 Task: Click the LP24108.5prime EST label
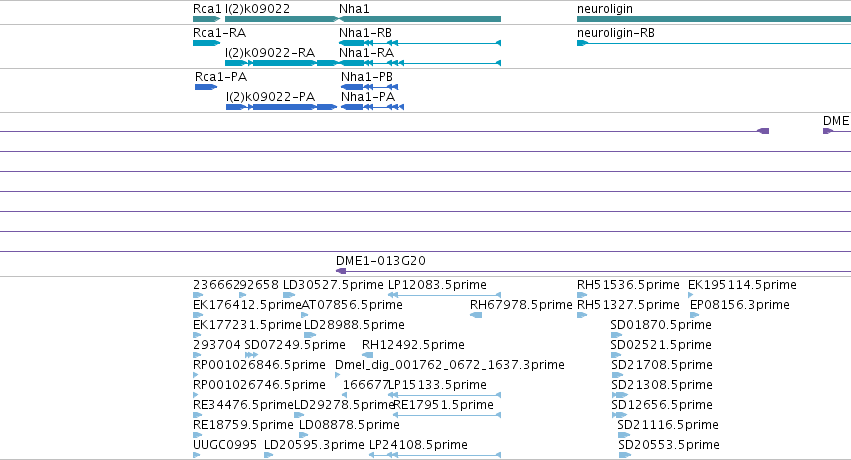pos(418,445)
